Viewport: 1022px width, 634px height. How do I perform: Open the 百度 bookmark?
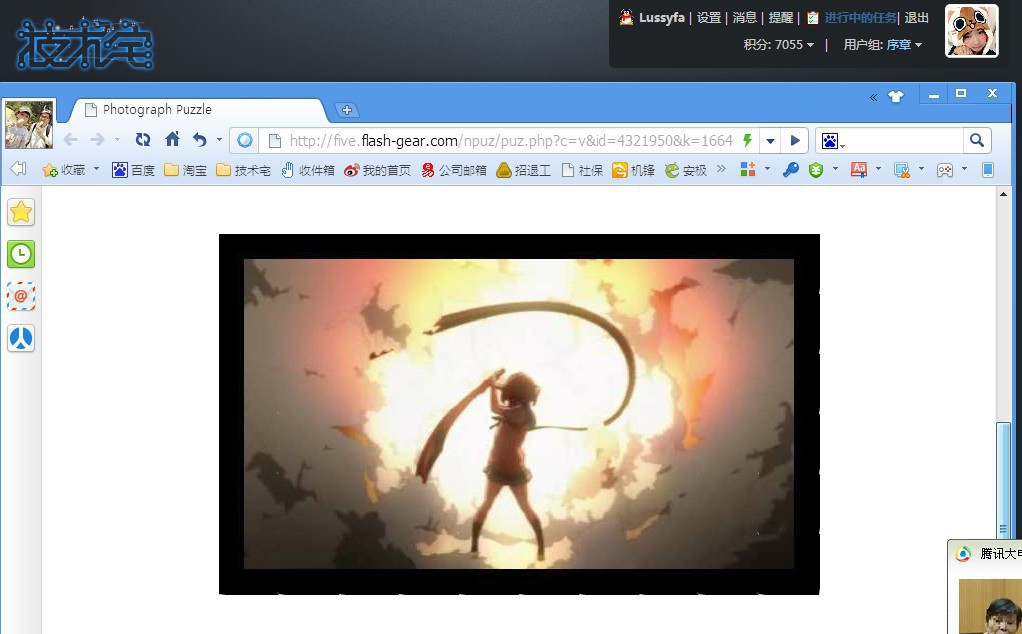coord(133,171)
